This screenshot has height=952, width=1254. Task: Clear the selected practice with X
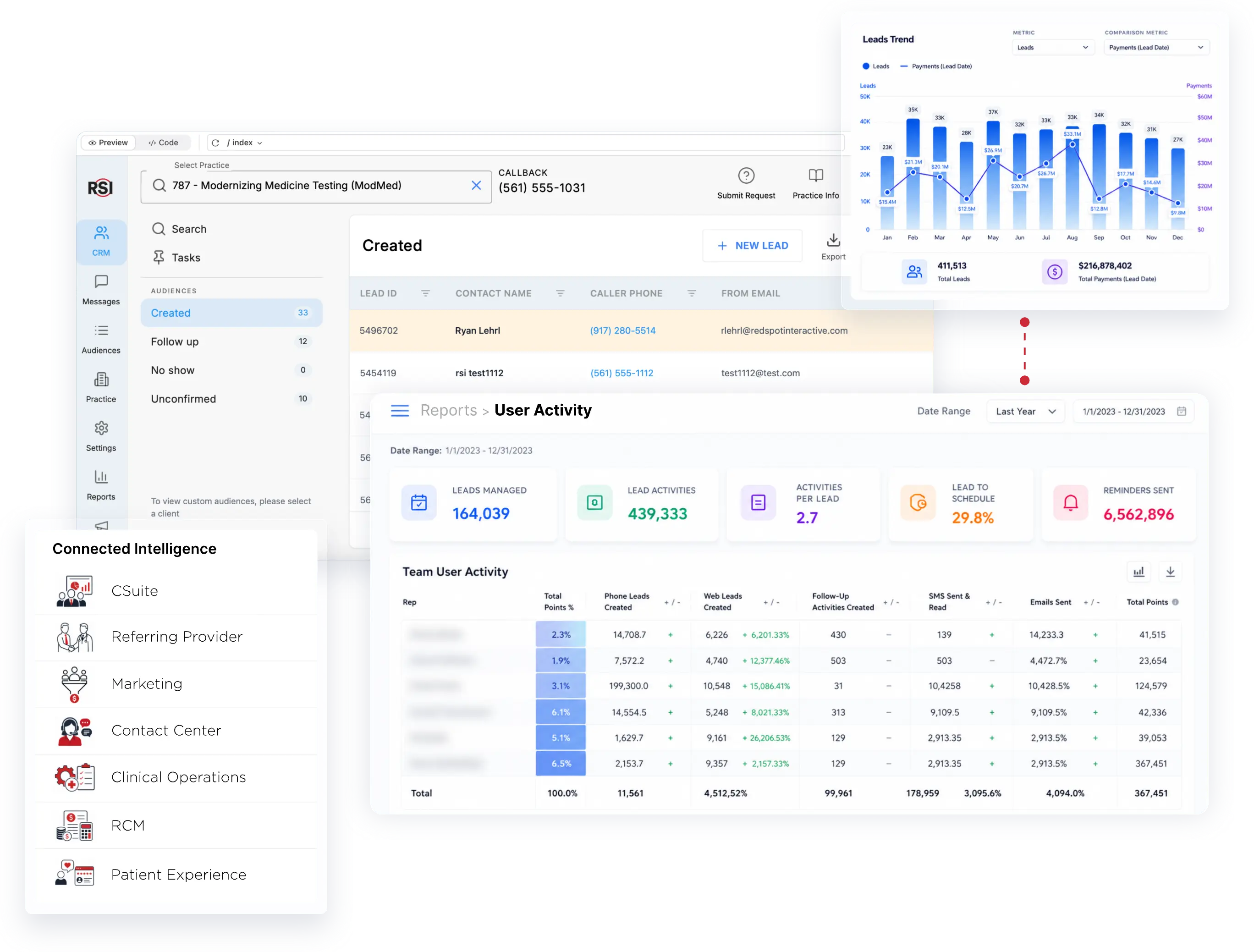tap(476, 186)
